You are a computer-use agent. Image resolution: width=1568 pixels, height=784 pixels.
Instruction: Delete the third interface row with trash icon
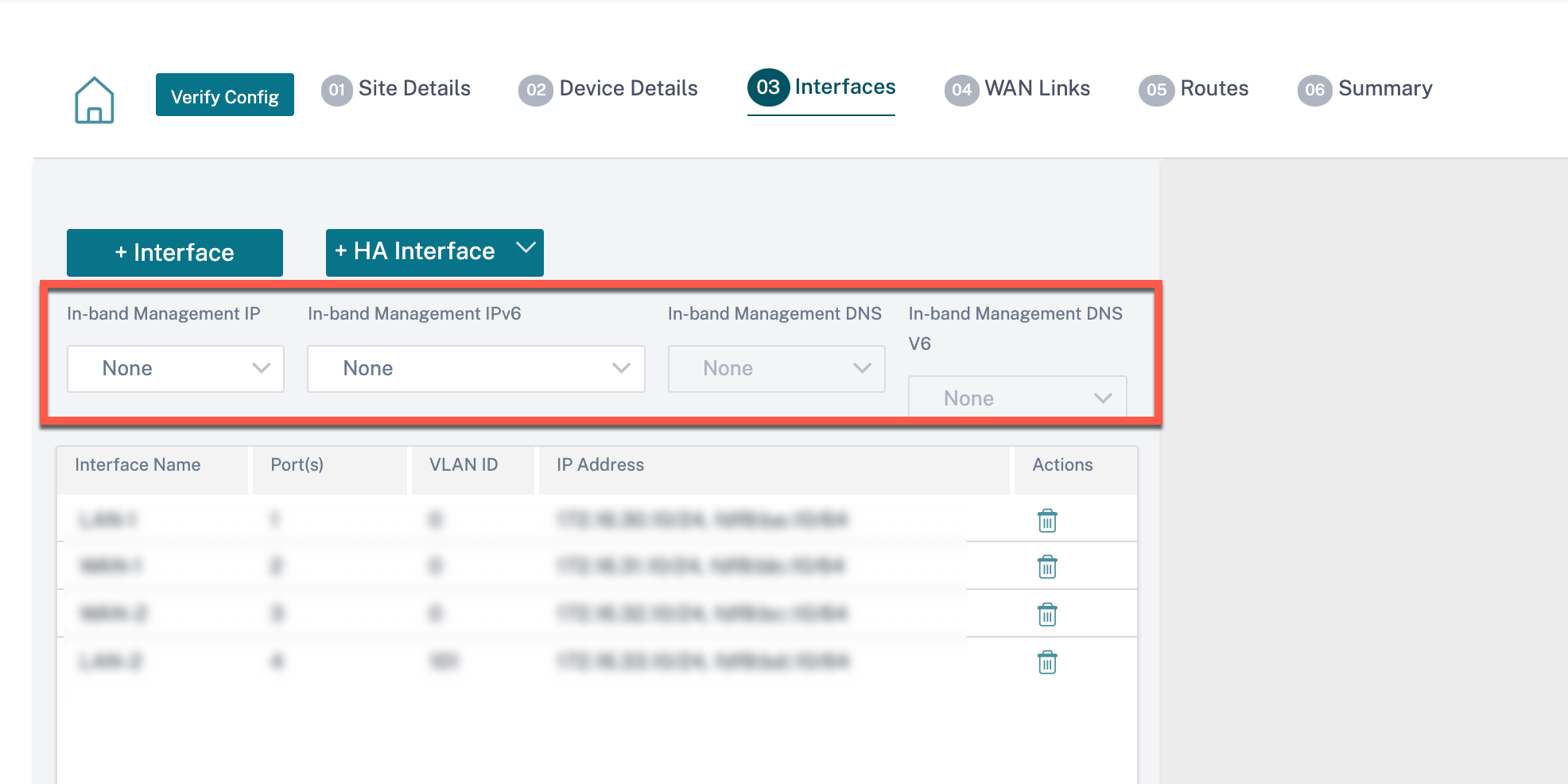click(1047, 615)
